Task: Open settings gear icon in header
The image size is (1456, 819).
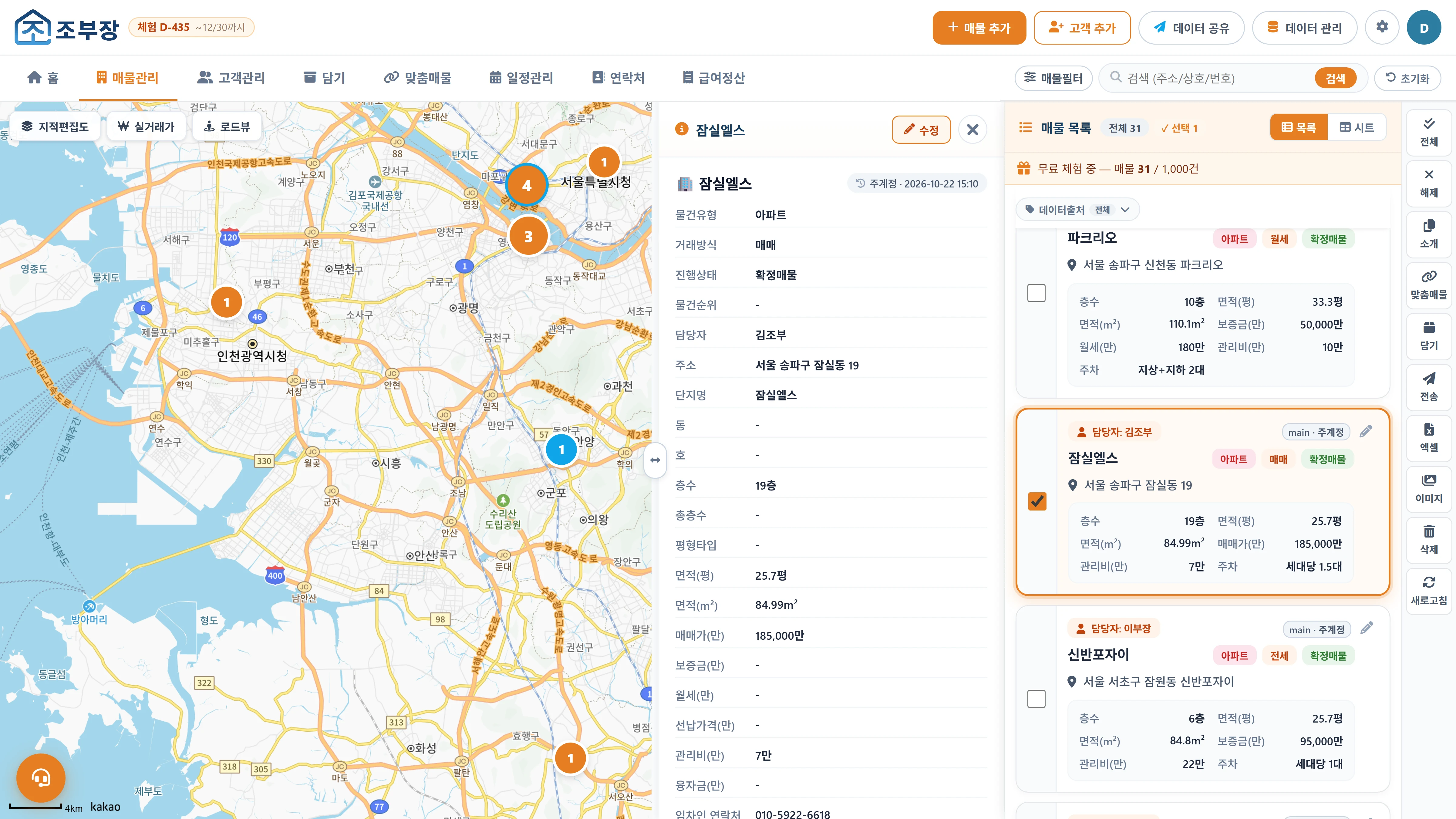Action: tap(1382, 27)
